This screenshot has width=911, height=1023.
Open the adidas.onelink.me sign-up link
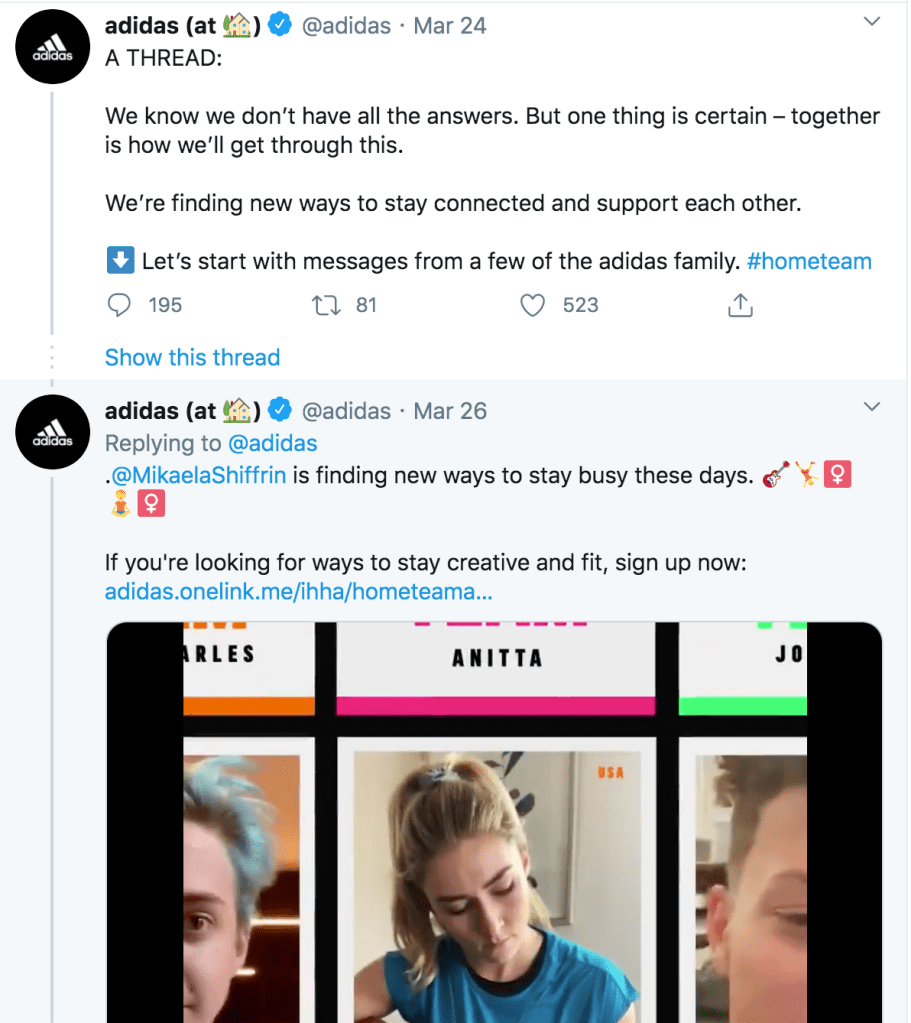click(x=298, y=592)
